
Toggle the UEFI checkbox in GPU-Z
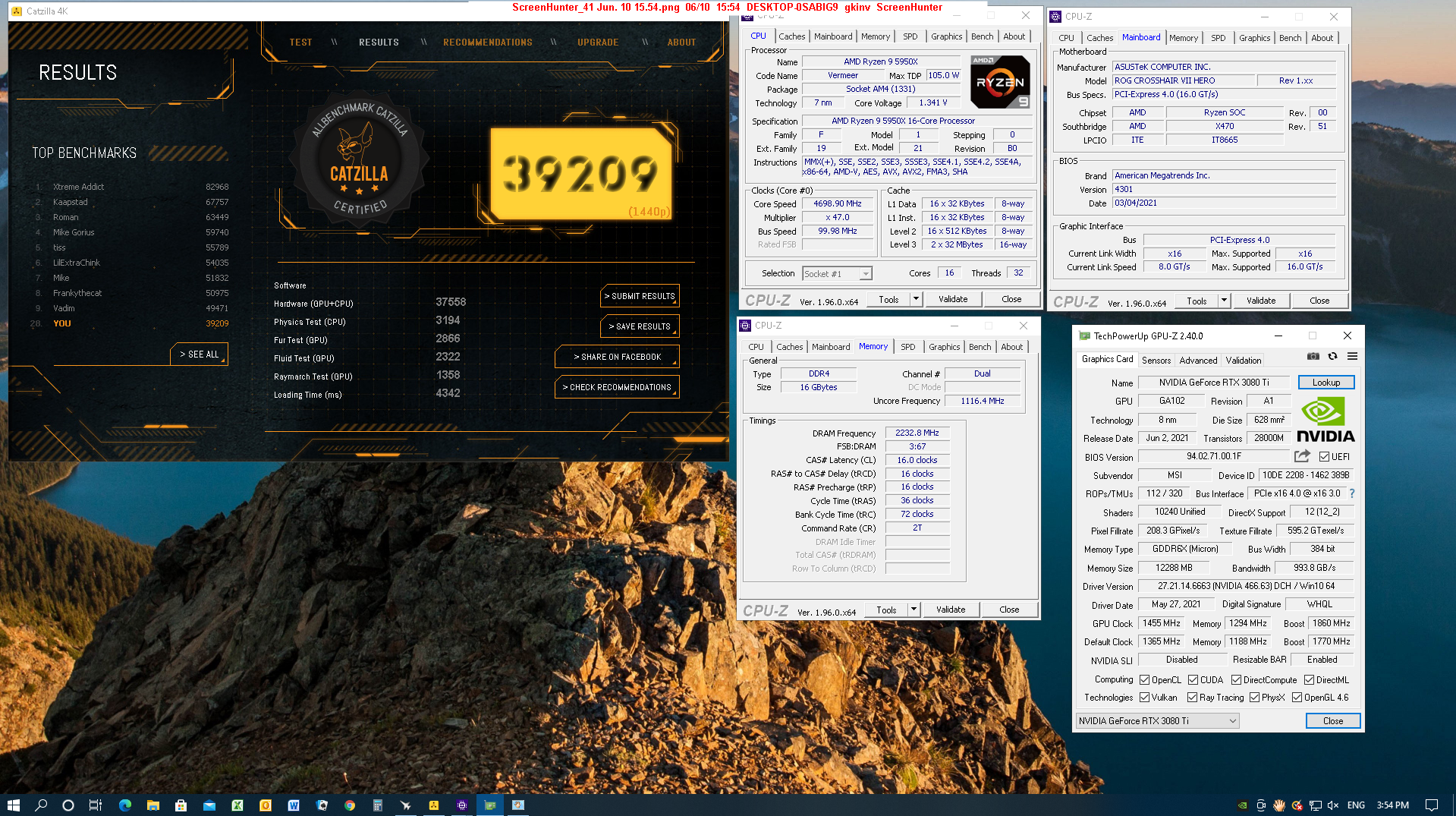(1324, 457)
